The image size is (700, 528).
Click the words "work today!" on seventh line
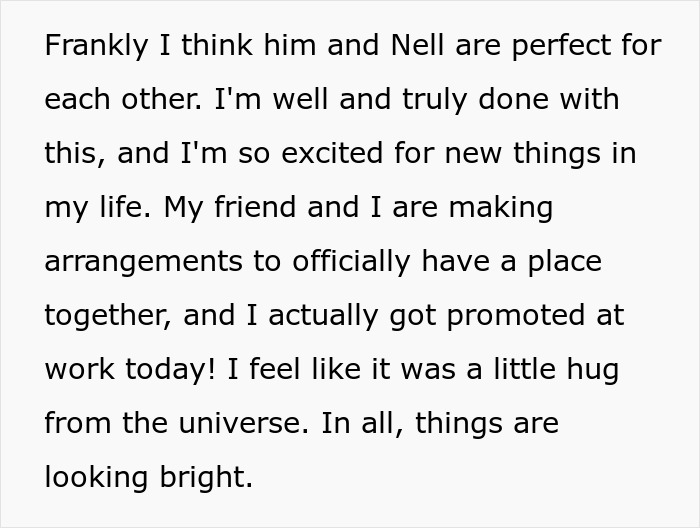(x=130, y=370)
